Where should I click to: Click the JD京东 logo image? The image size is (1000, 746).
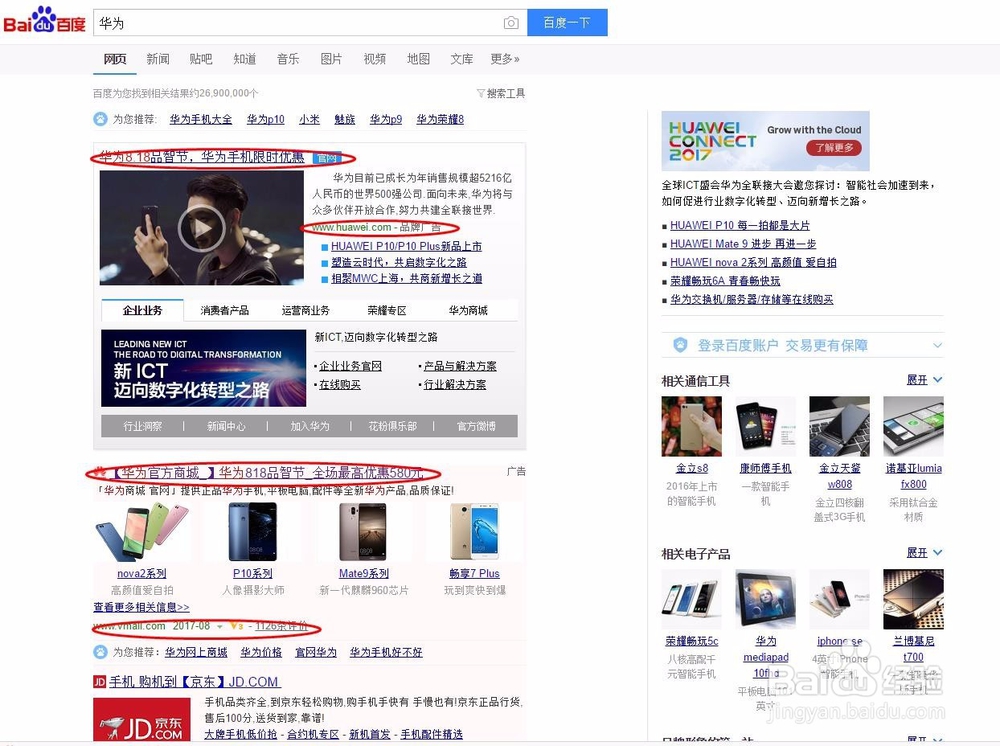[142, 719]
